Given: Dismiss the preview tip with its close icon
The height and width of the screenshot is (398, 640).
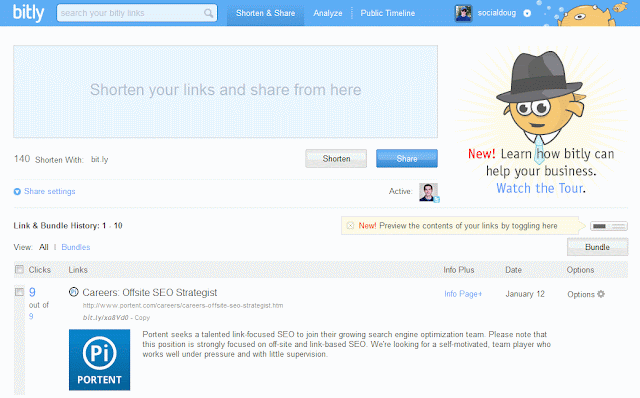Looking at the screenshot, I should click(x=350, y=226).
